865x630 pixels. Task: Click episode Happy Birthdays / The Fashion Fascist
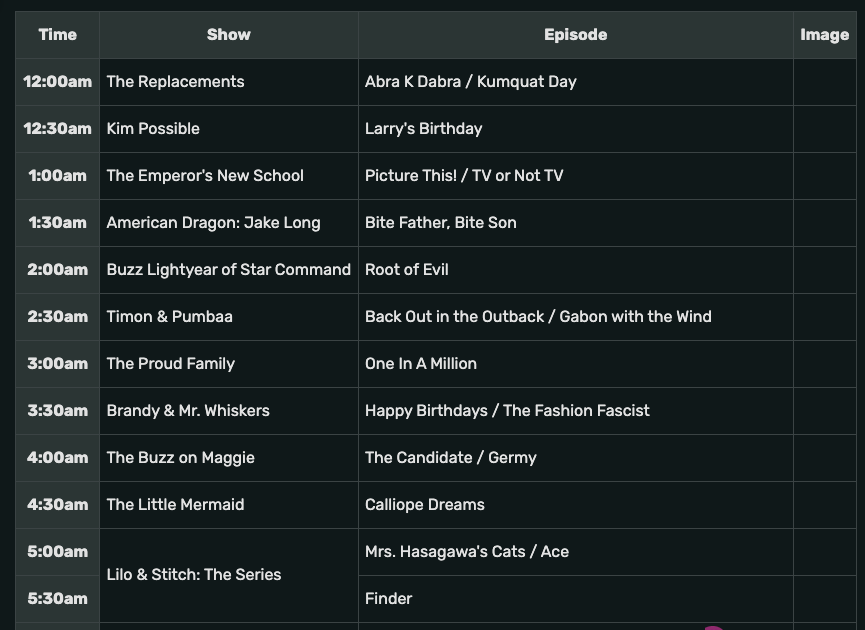coord(507,410)
